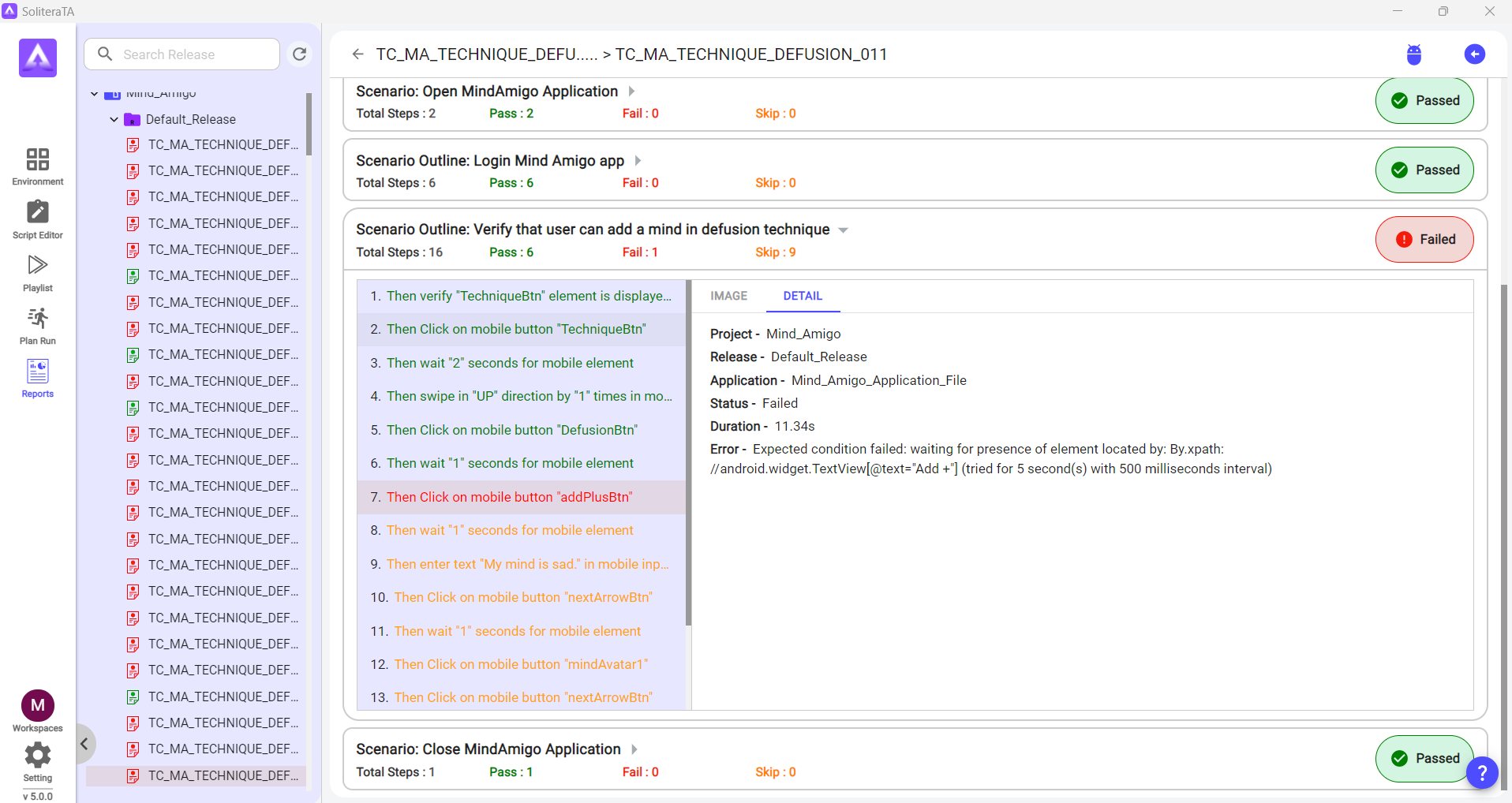Go to Playlist section
Viewport: 1512px width, 803px height.
coord(38,273)
